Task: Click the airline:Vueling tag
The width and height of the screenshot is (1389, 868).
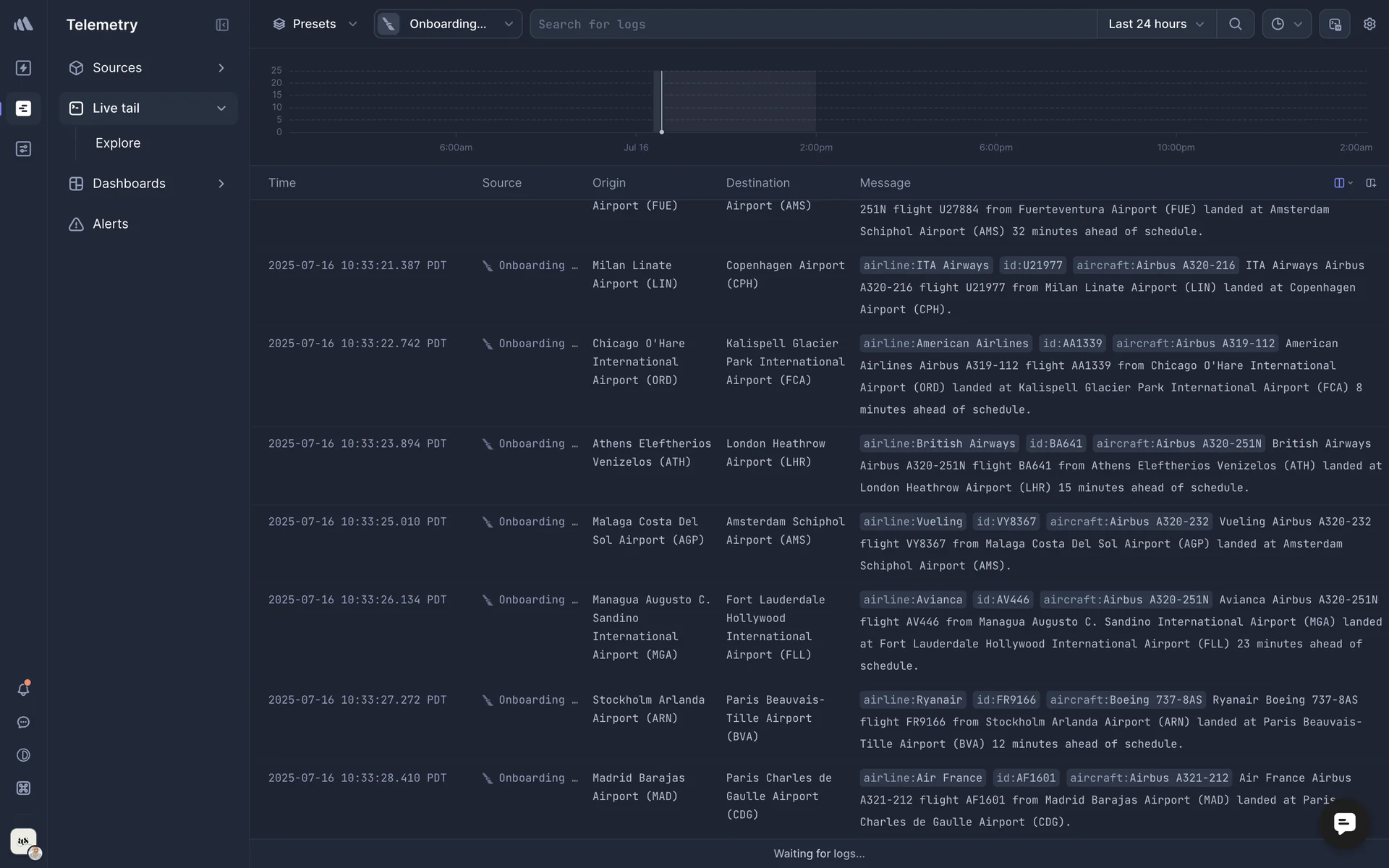Action: click(x=912, y=522)
